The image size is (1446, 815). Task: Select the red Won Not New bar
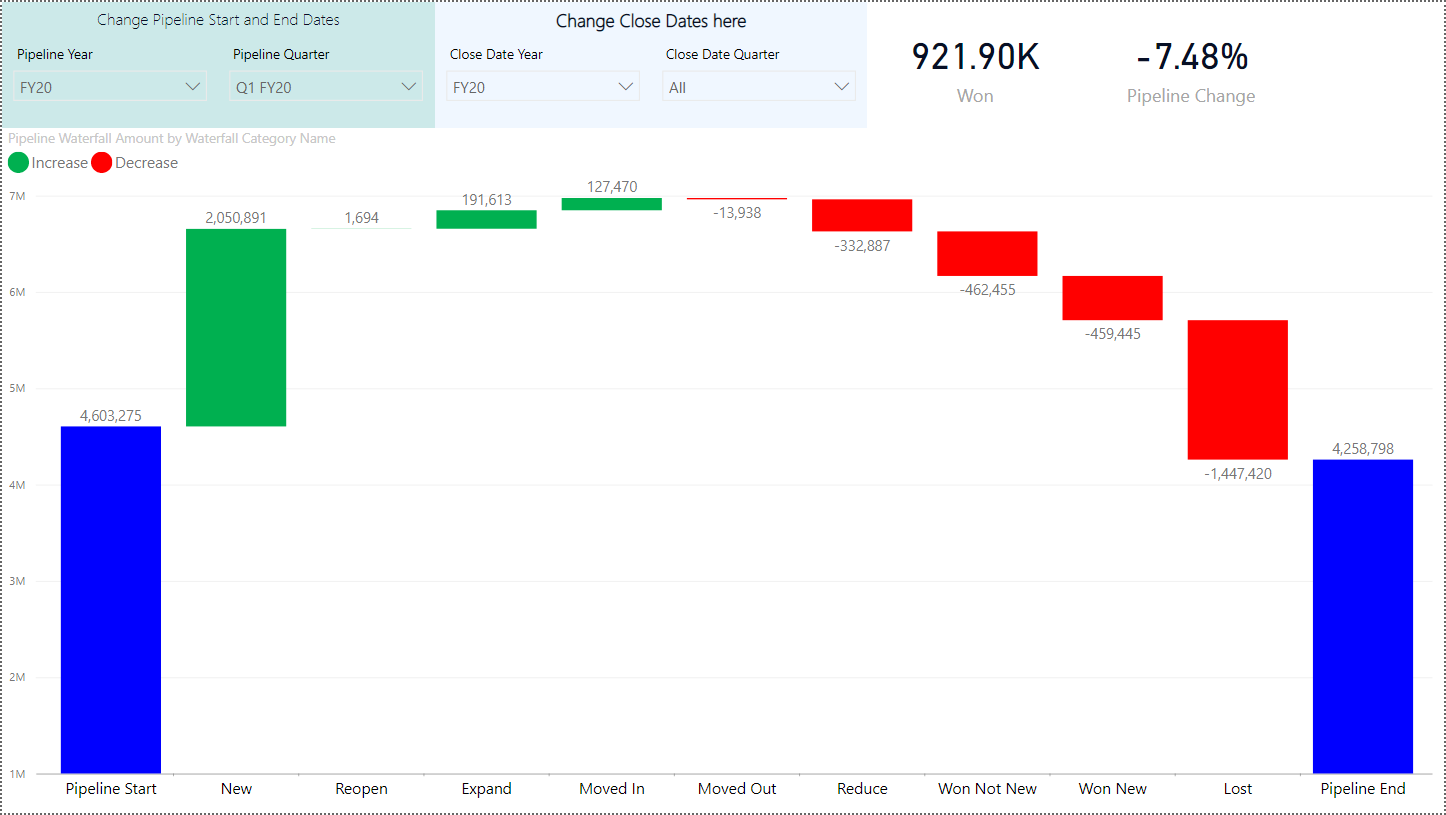tap(987, 254)
